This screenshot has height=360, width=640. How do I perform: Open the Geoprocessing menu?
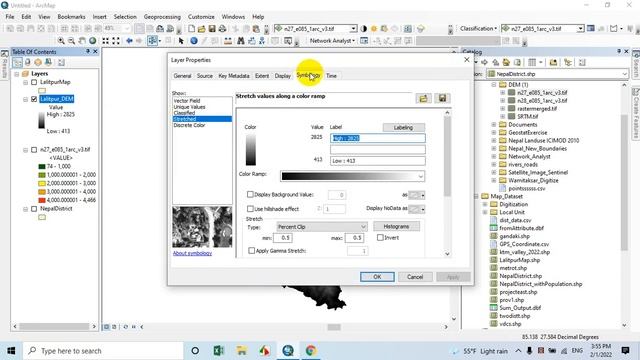coord(162,17)
